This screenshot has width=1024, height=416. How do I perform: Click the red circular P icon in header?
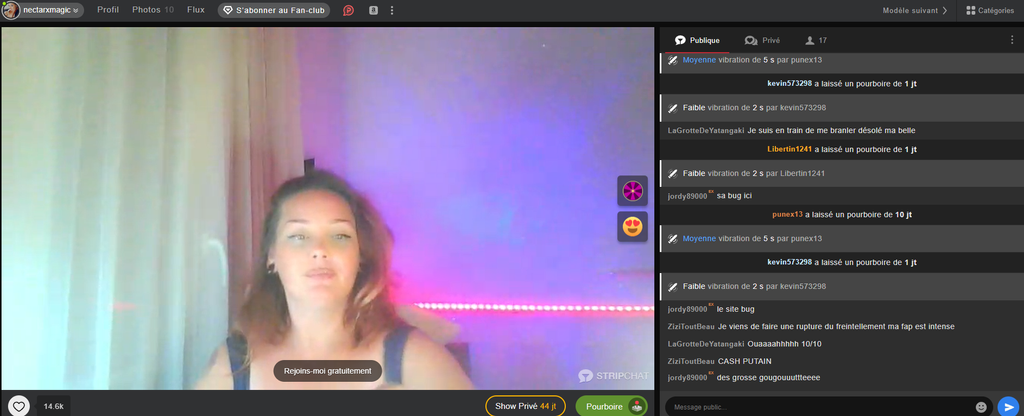pos(349,10)
